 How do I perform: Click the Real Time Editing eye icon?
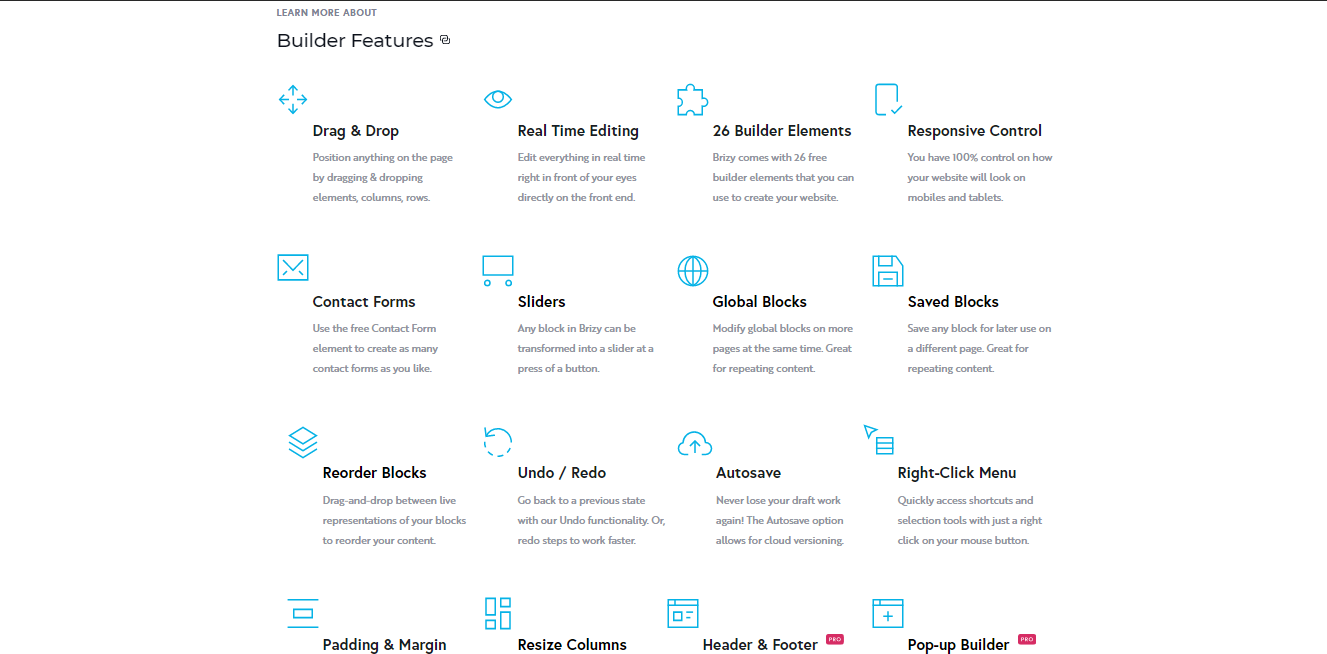click(497, 99)
